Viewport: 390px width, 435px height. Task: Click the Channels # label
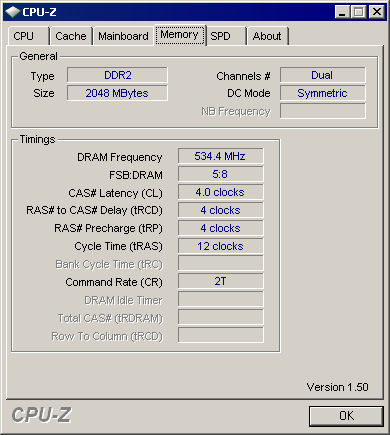[x=243, y=76]
